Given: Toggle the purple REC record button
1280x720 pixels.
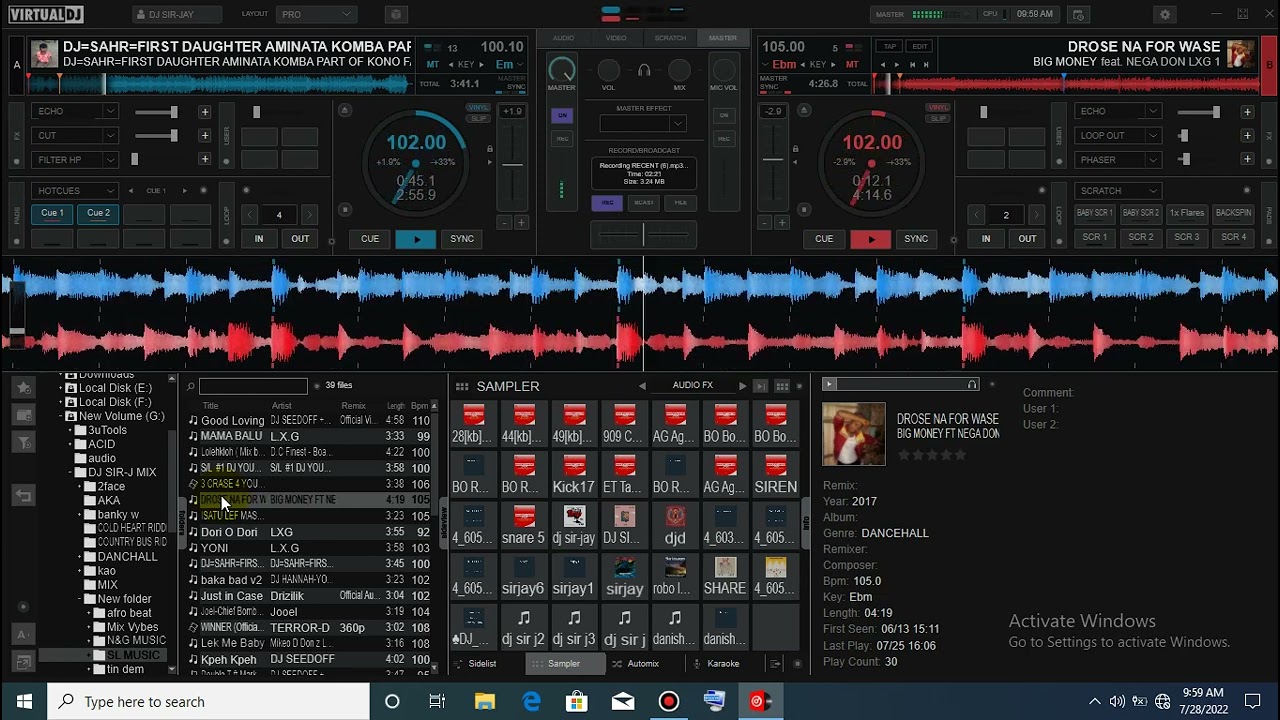Looking at the screenshot, I should pos(606,202).
